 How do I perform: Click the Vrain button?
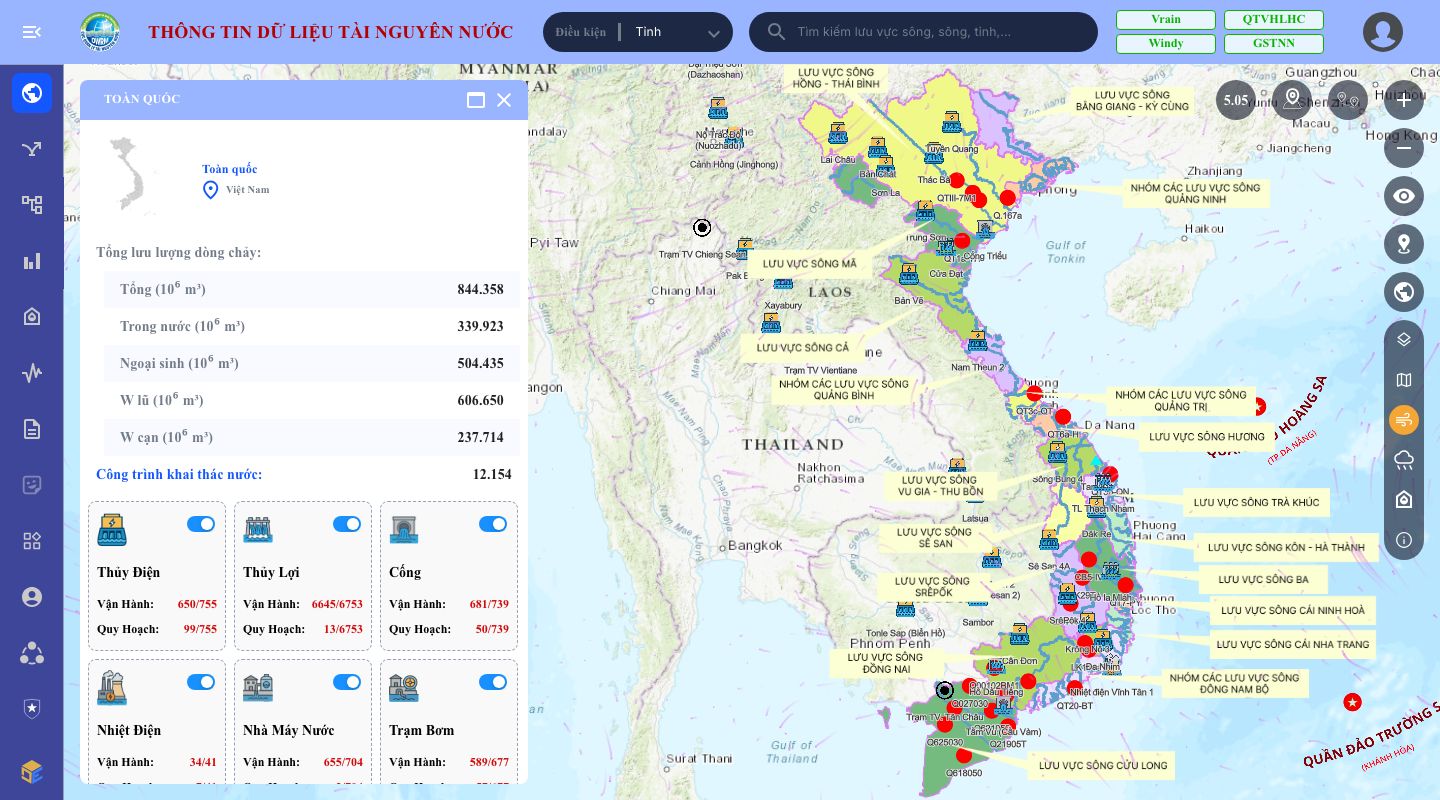(1166, 20)
